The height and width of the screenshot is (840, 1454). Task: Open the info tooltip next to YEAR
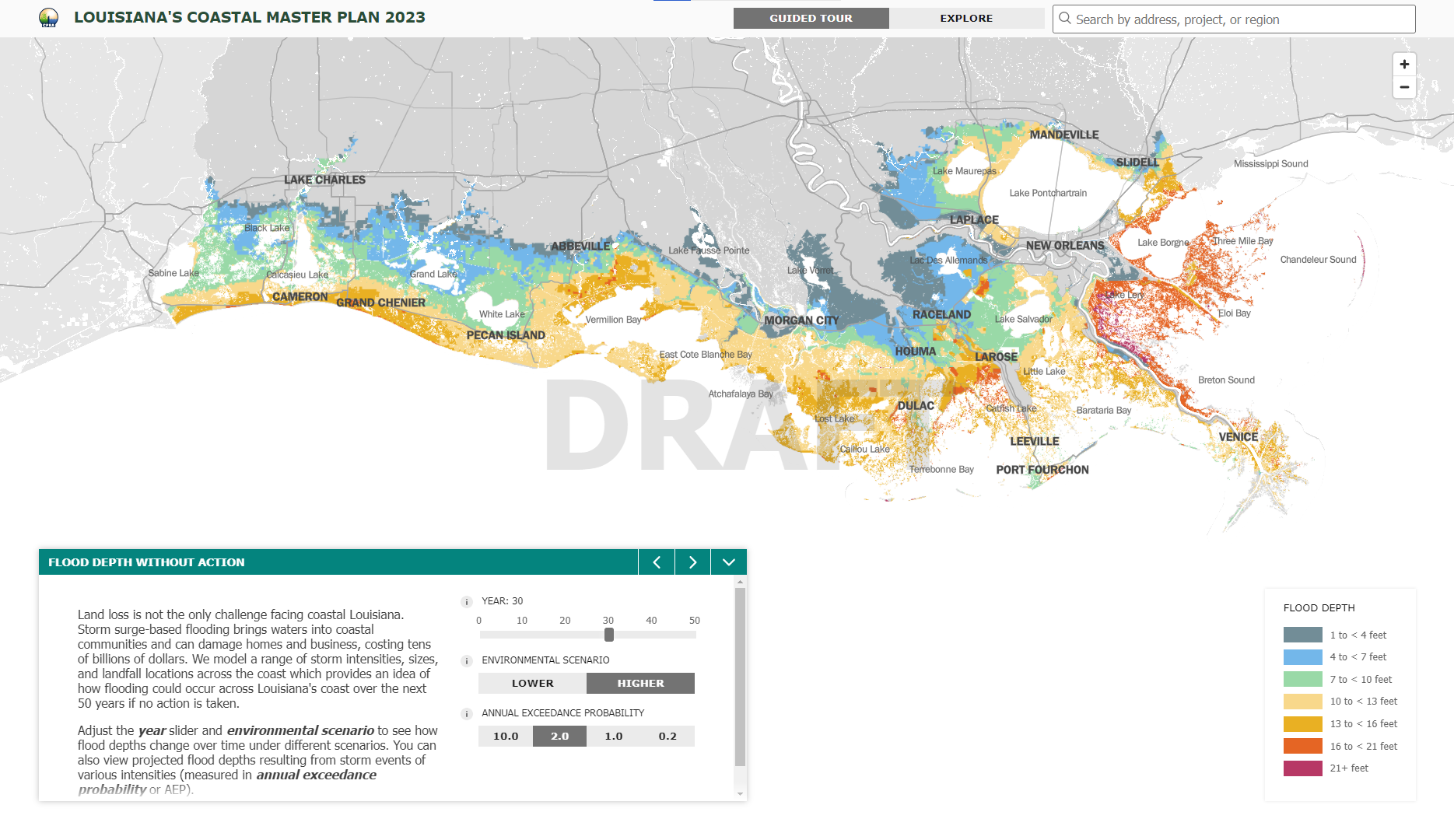coord(467,601)
